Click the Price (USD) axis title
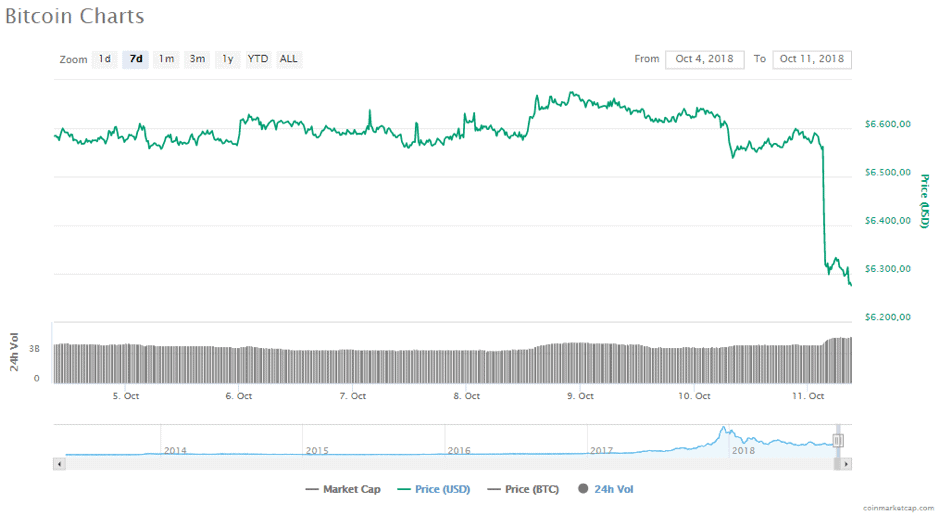Image resolution: width=940 pixels, height=517 pixels. pos(924,201)
